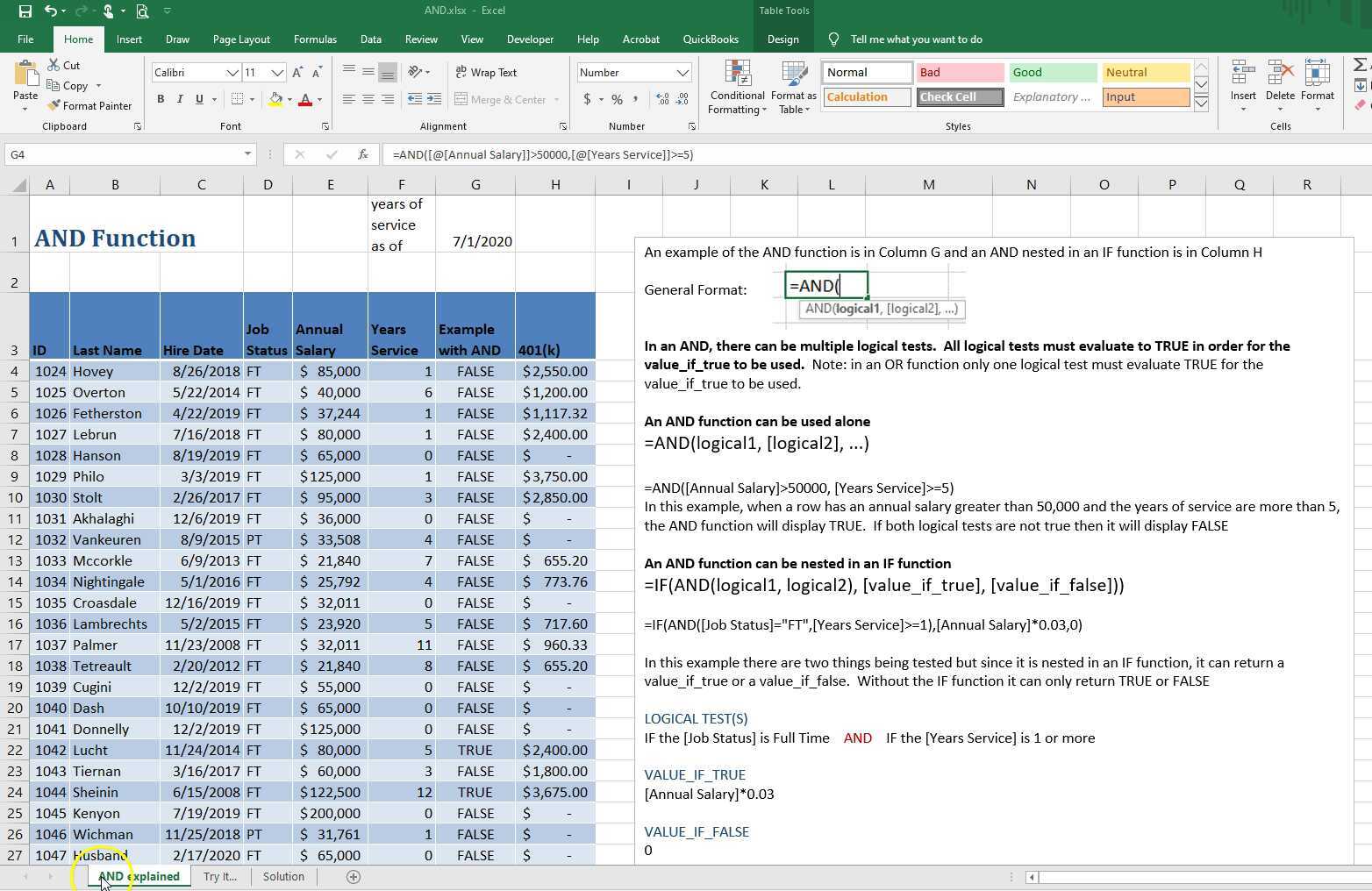This screenshot has width=1372, height=891.
Task: Expand the Calibri font name dropdown
Action: pos(232,73)
